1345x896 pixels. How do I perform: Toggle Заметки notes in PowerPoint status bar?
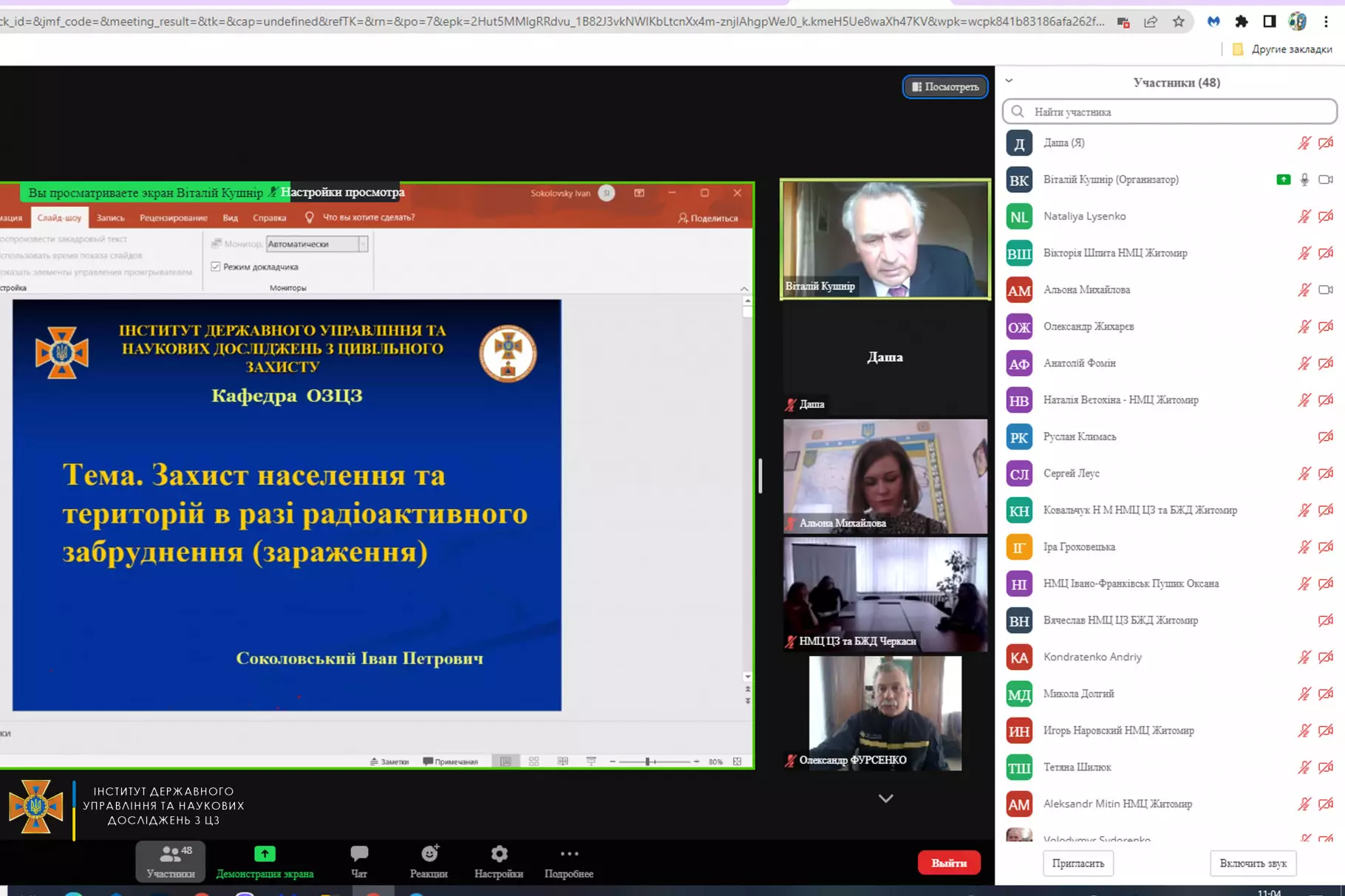click(x=389, y=762)
